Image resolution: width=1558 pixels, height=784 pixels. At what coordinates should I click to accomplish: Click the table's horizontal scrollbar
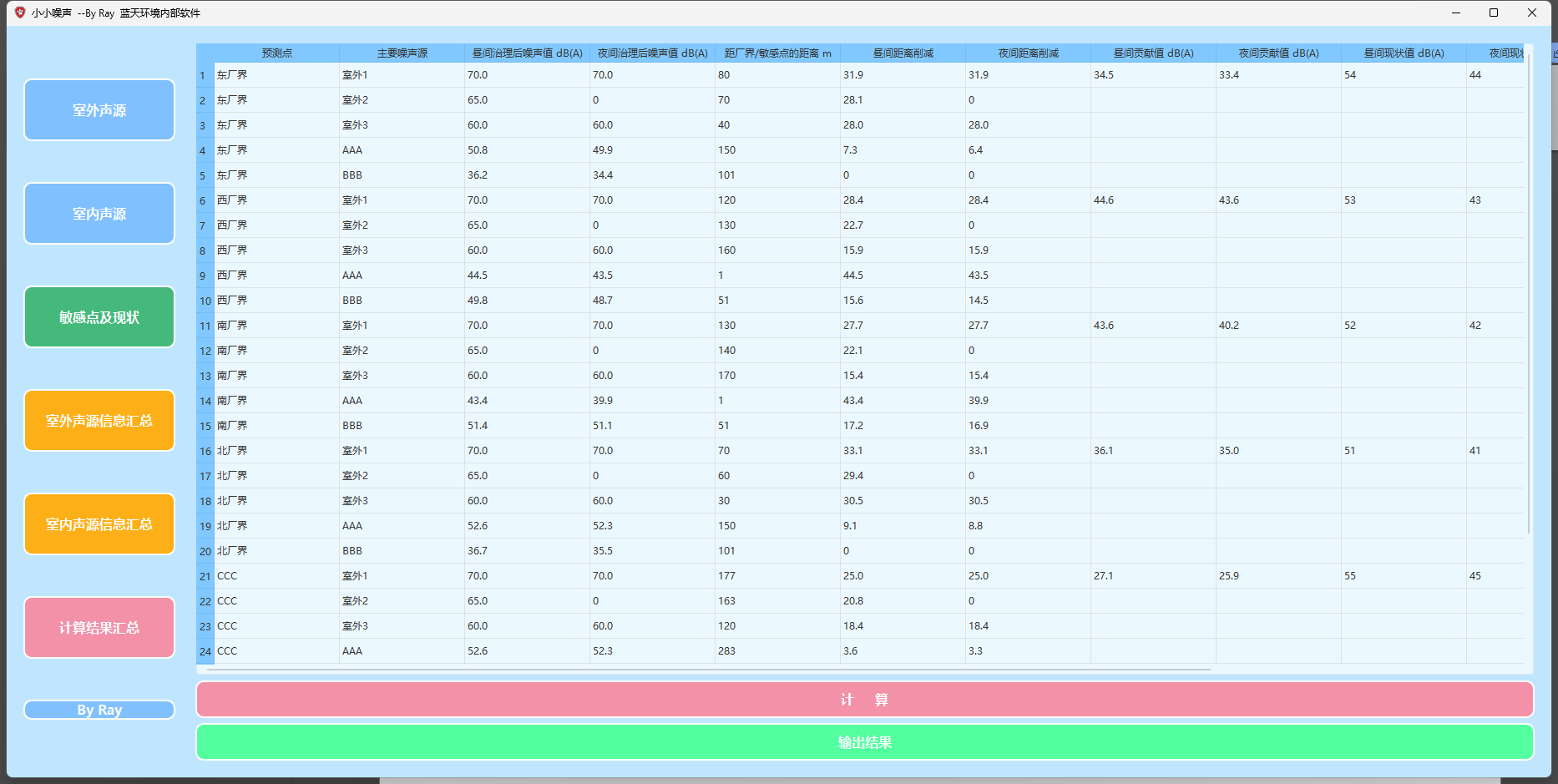[708, 669]
